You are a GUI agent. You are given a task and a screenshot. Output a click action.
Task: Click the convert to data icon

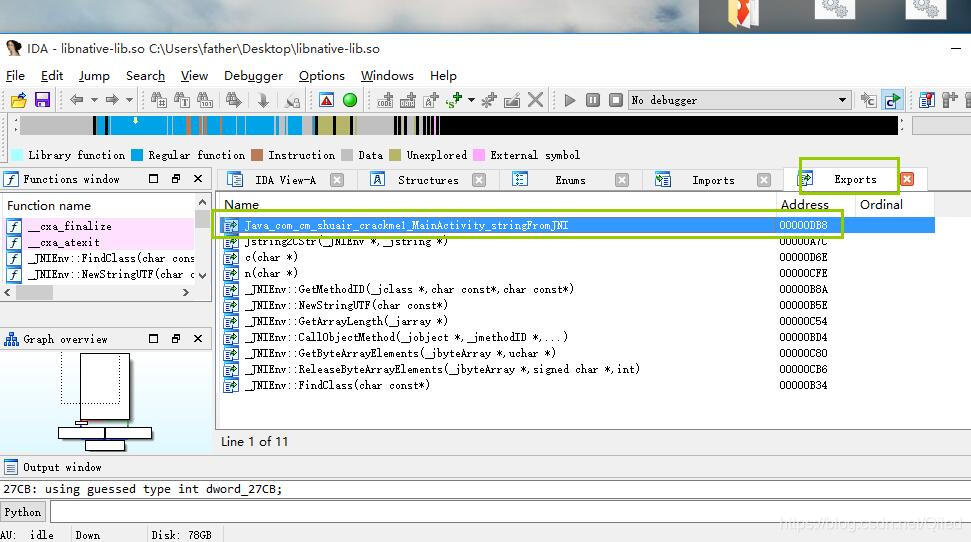pos(408,100)
